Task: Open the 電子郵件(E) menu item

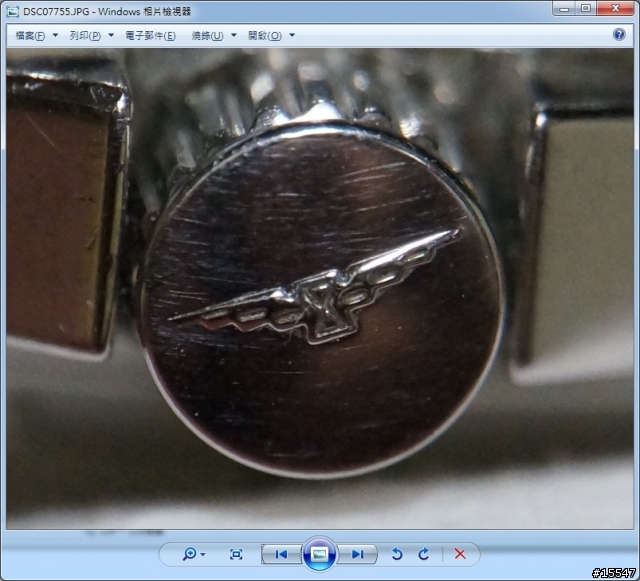Action: (150, 36)
